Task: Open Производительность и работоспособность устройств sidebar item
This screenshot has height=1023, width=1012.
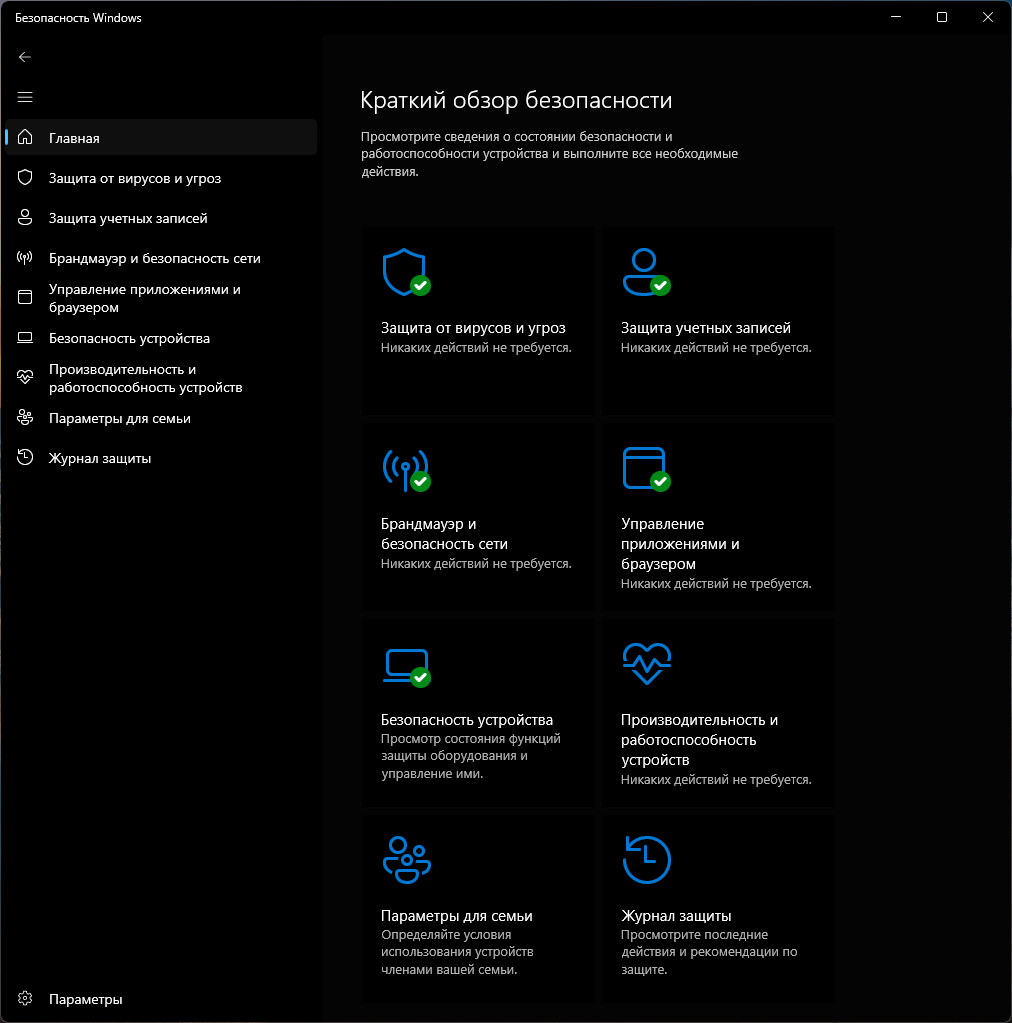Action: click(161, 378)
